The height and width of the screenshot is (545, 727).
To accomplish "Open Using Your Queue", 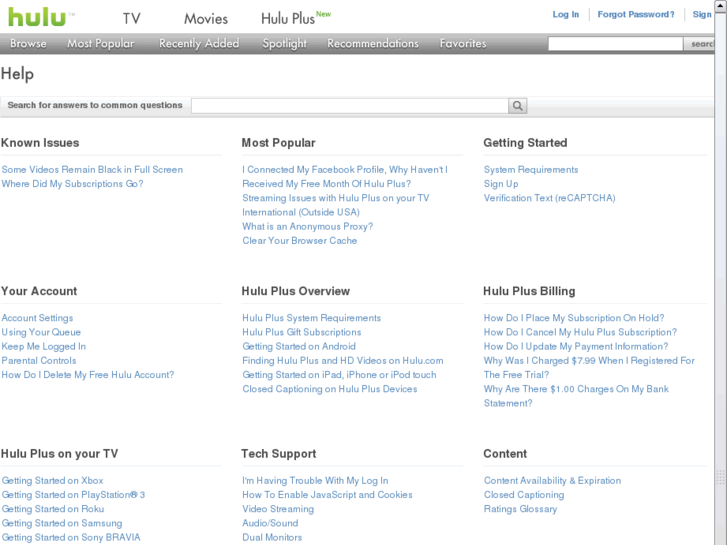I will (41, 333).
